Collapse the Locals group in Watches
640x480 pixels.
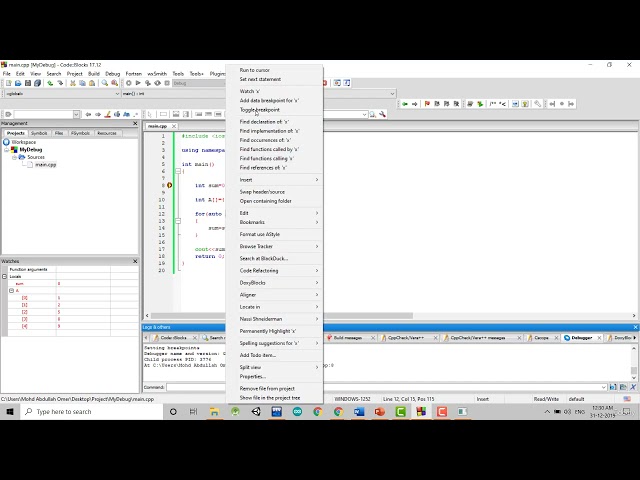tap(4, 276)
